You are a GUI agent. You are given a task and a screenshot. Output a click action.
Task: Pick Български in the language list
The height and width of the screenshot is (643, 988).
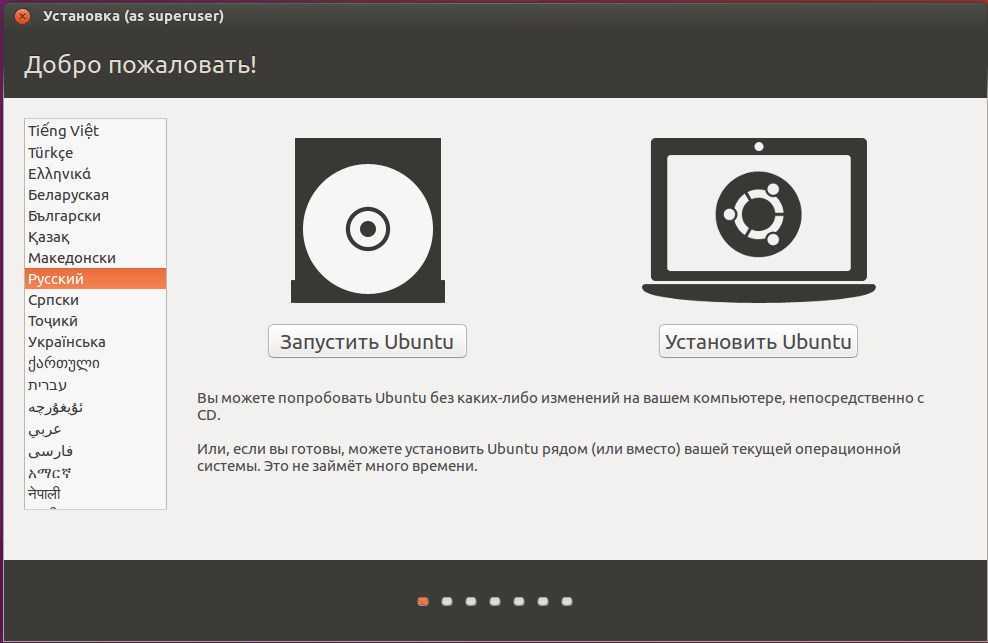click(95, 216)
